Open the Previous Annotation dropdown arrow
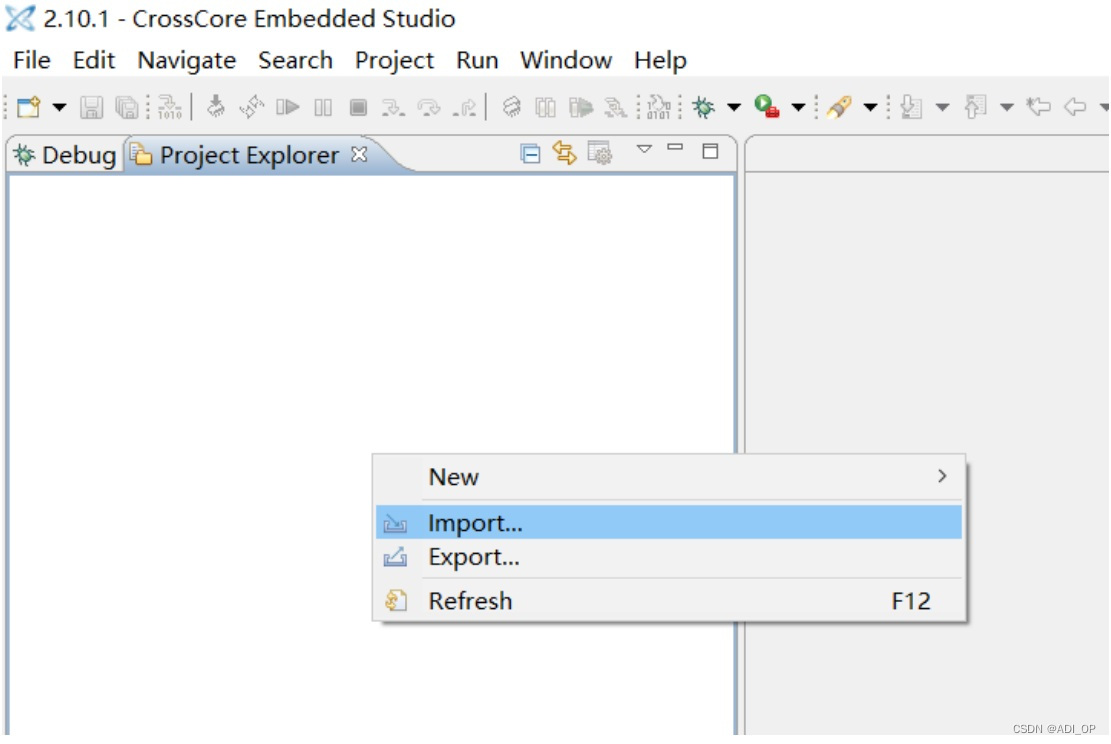The height and width of the screenshot is (744, 1111). click(x=1007, y=108)
